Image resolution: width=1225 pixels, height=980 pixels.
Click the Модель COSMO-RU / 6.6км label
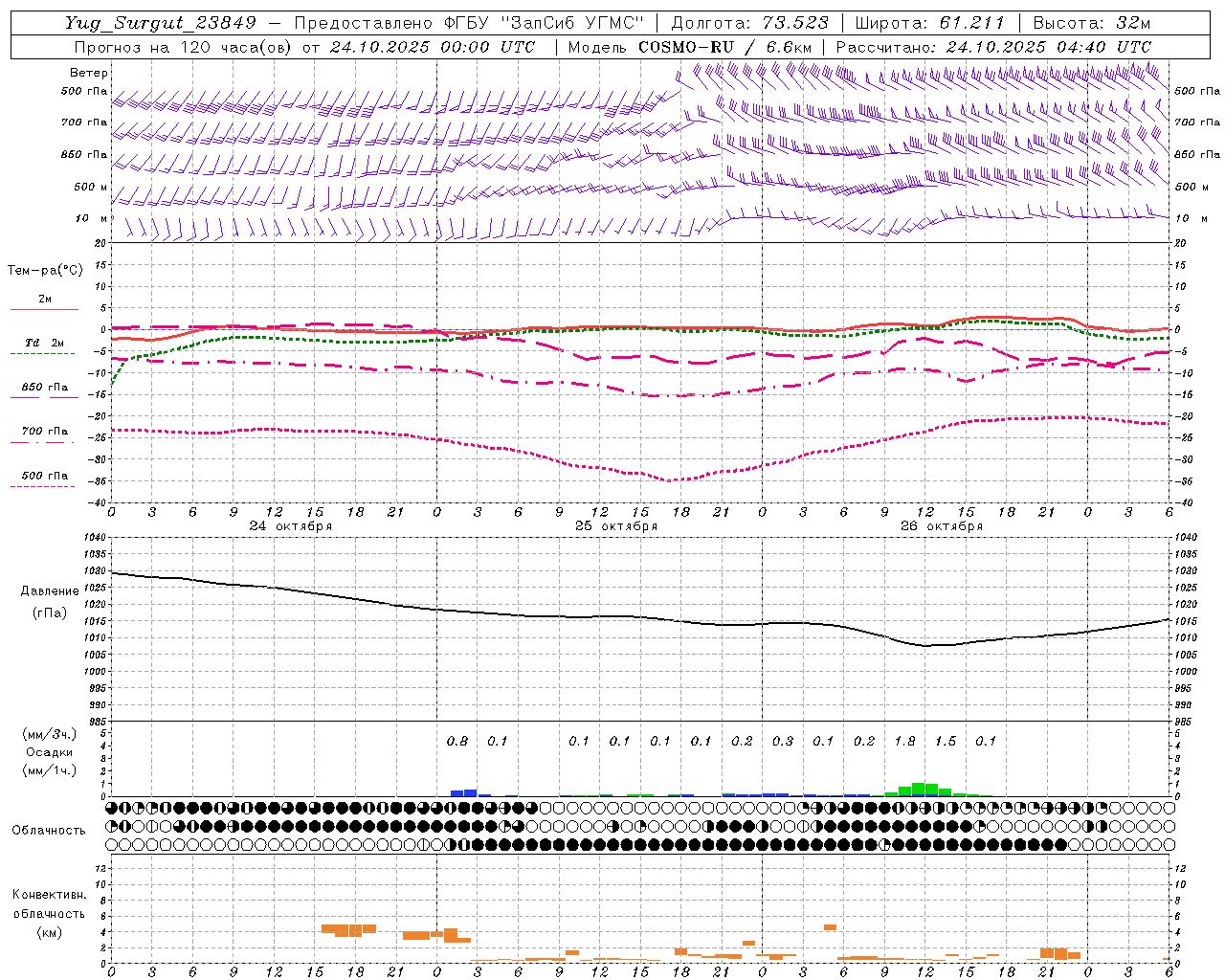[x=690, y=47]
